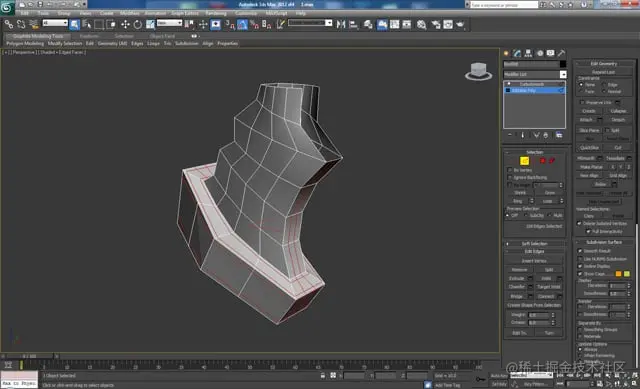Click the Repeat Last button
This screenshot has height=389, width=640.
[604, 72]
